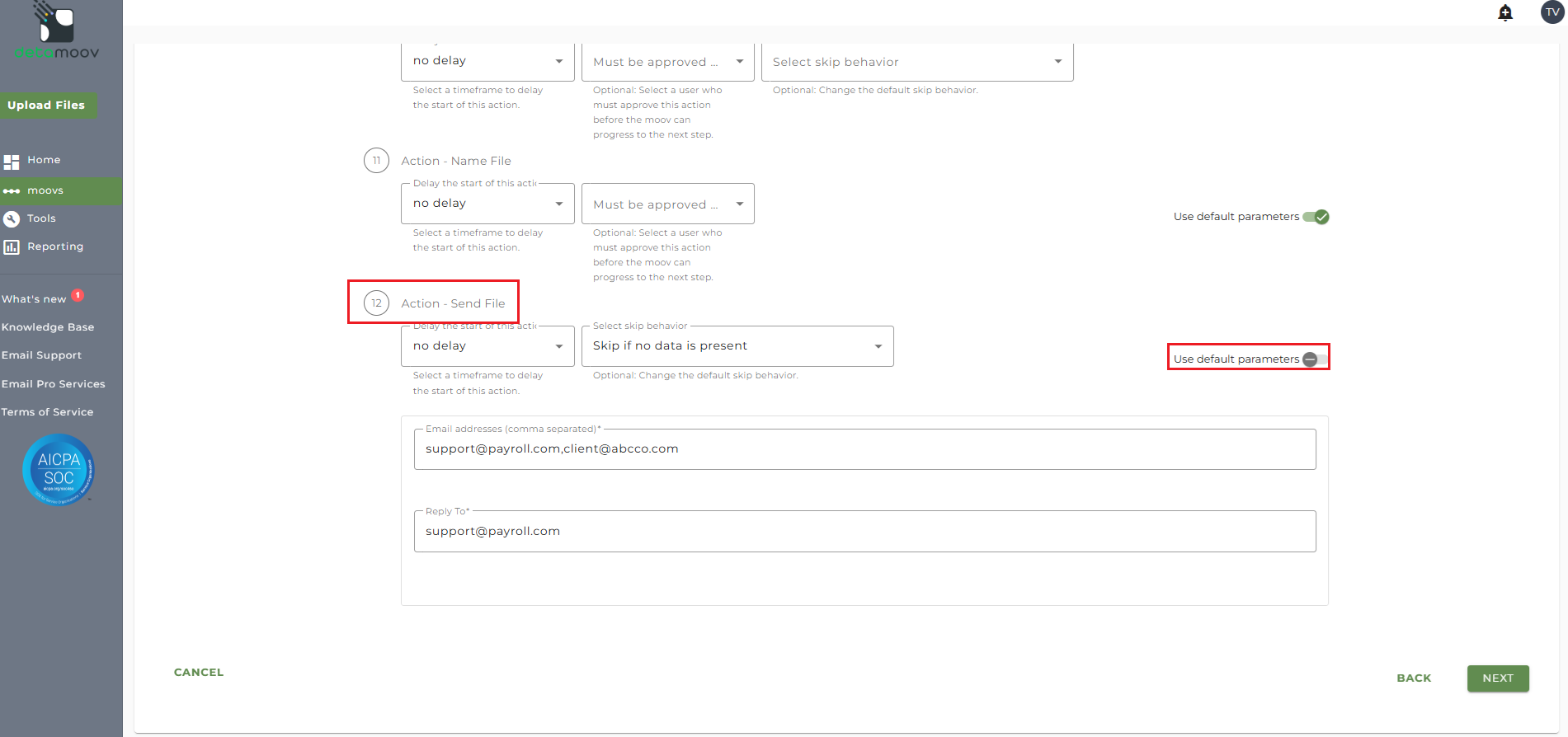
Task: Click the Reply To input field
Action: [864, 532]
